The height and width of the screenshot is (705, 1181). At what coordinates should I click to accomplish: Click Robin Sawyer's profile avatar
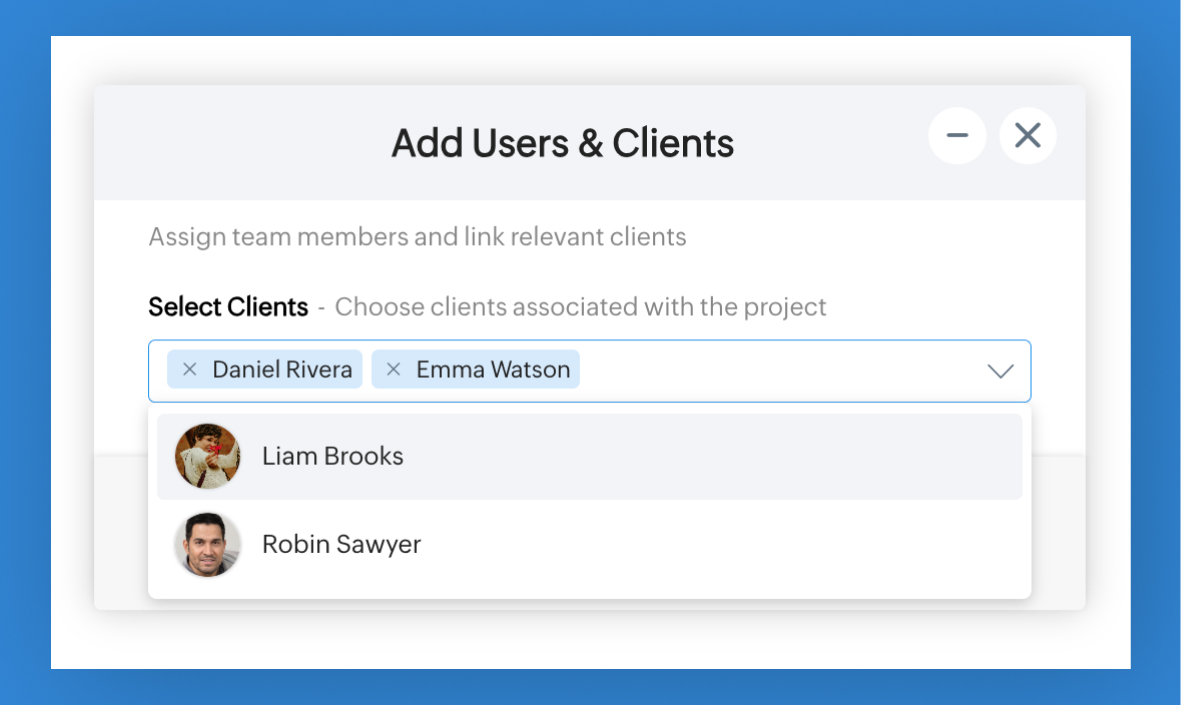point(208,544)
